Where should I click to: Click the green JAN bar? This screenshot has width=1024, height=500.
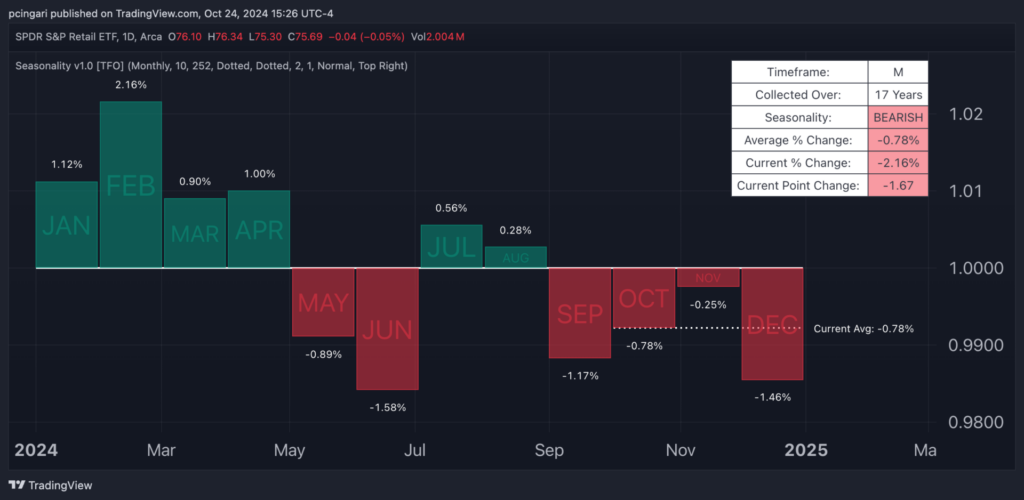pos(66,225)
